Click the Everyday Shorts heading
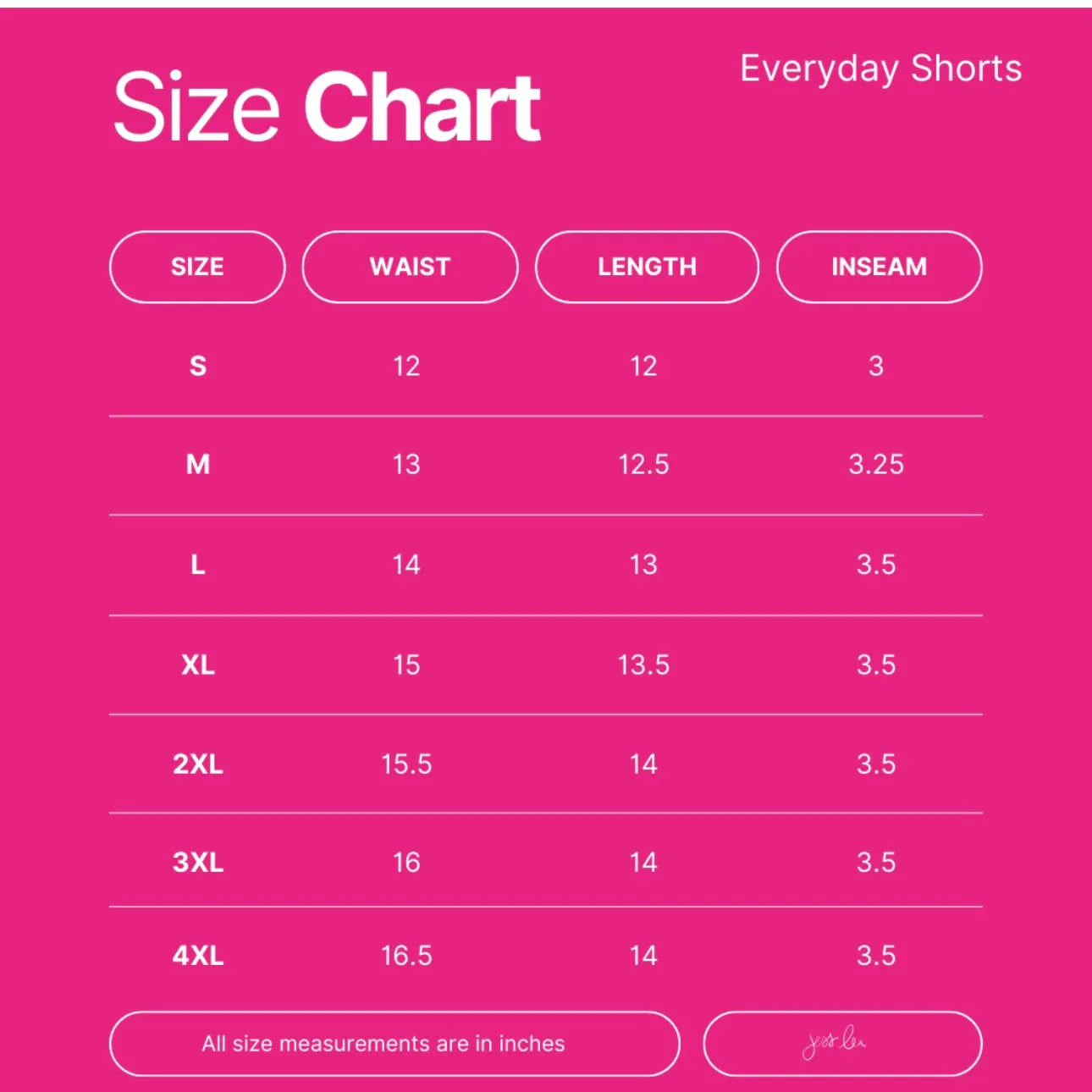Screen dimensions: 1092x1092 (x=881, y=69)
